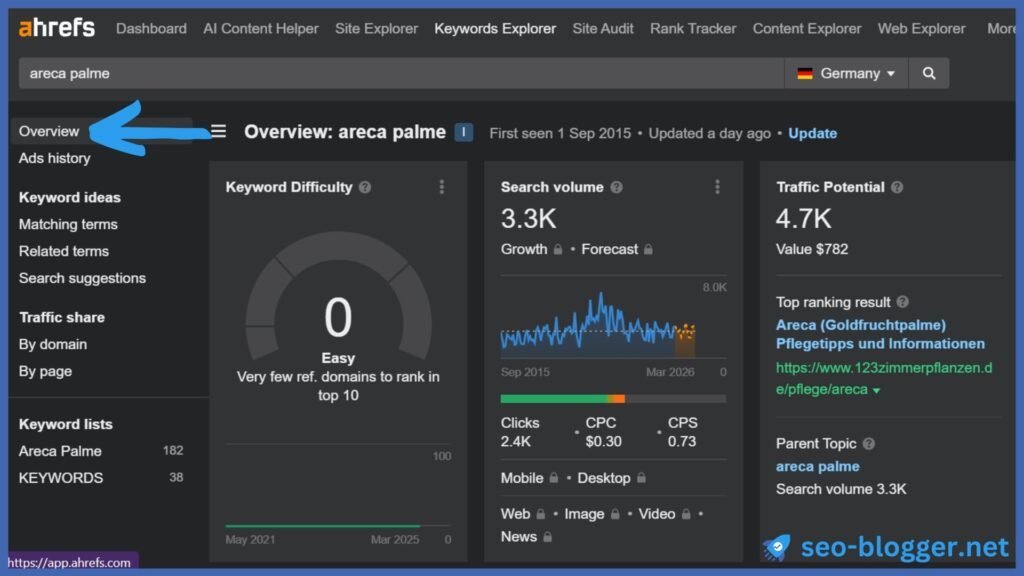1024x576 pixels.
Task: Open Areca (Goldfruchtpalme) top ranking result title
Action: pyautogui.click(x=880, y=334)
